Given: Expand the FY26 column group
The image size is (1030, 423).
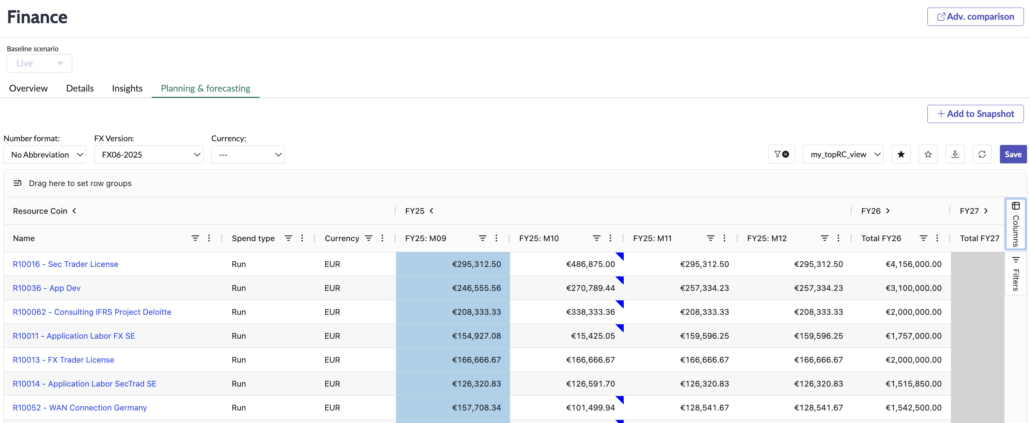Looking at the screenshot, I should pyautogui.click(x=888, y=211).
